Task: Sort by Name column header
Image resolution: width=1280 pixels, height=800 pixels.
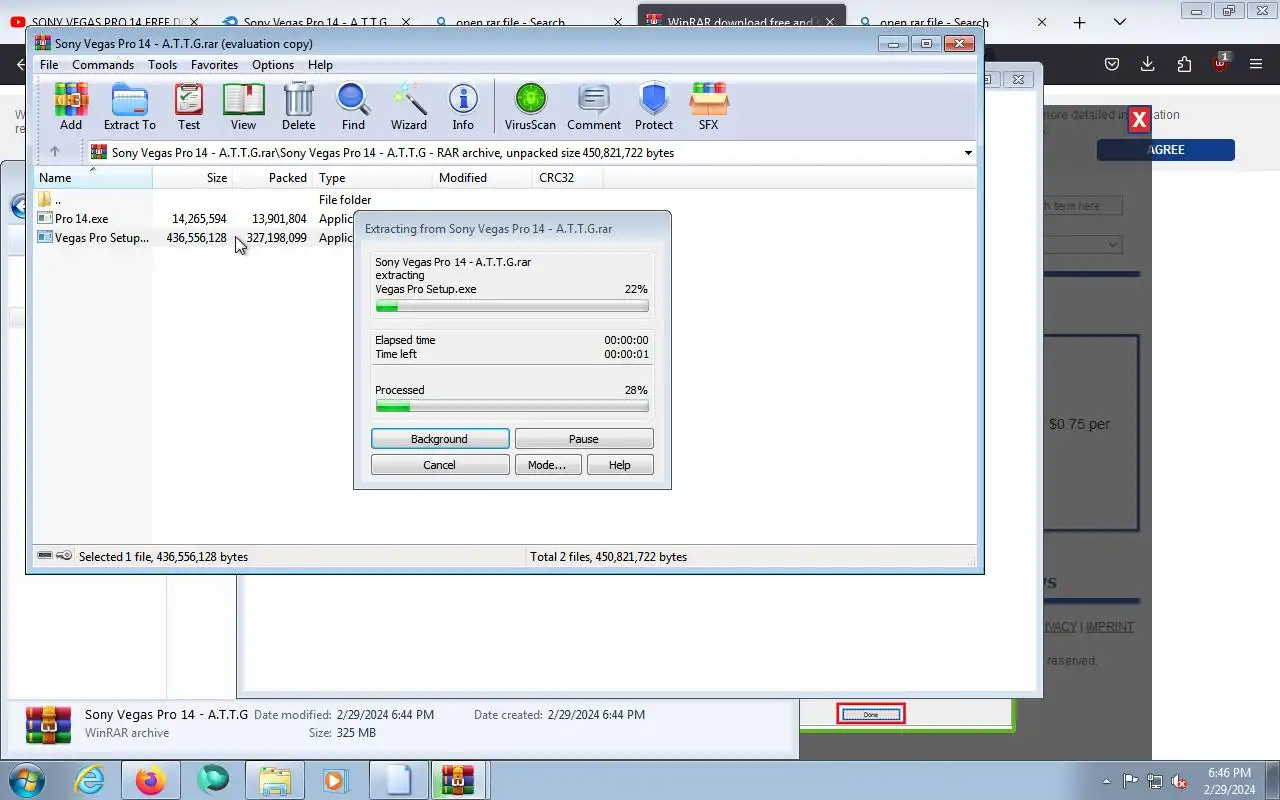Action: click(x=93, y=178)
